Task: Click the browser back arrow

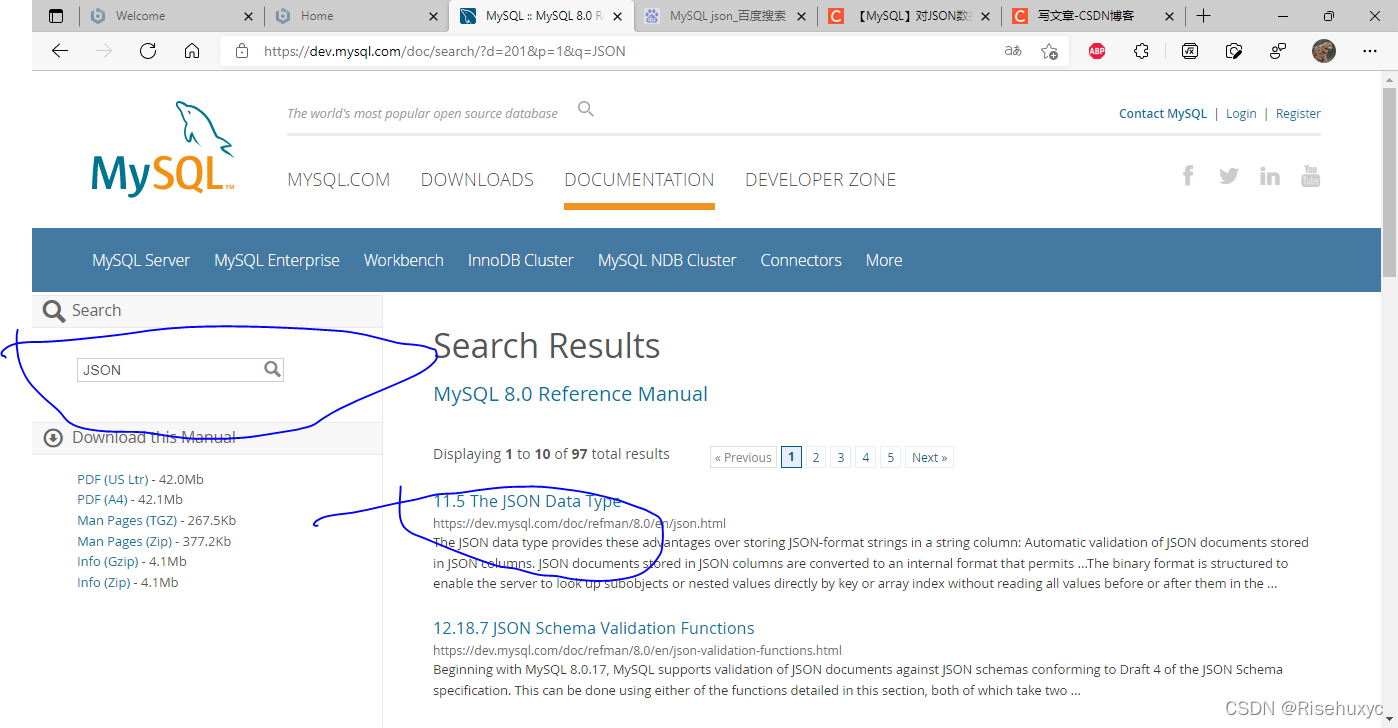Action: 60,51
